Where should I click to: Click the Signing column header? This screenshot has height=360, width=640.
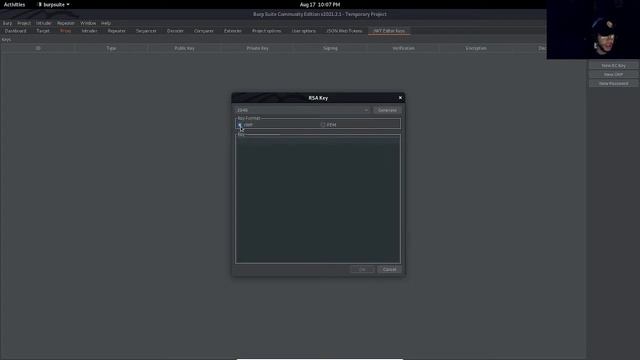point(330,48)
